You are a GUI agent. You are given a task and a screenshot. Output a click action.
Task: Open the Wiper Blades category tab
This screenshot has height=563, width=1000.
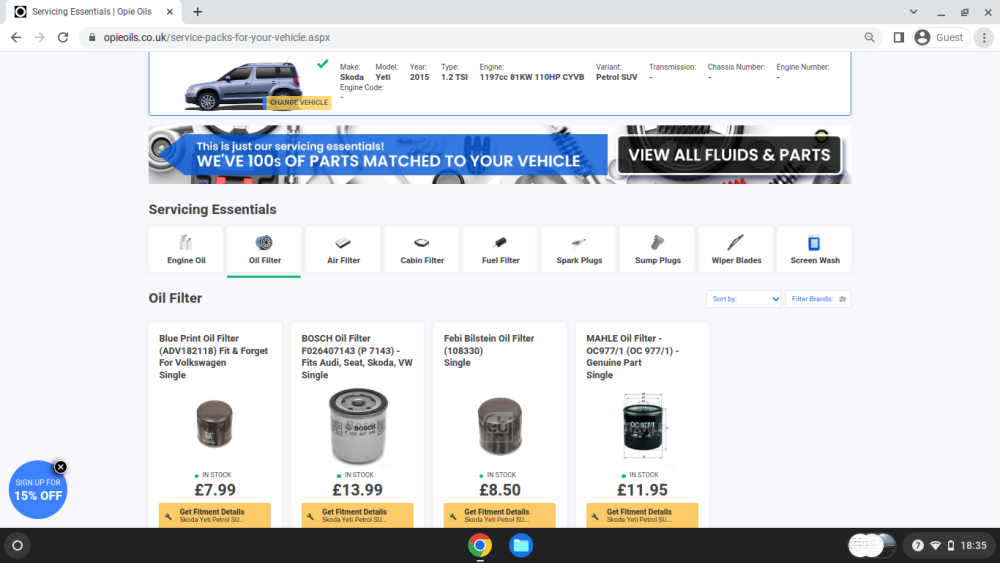pyautogui.click(x=736, y=249)
